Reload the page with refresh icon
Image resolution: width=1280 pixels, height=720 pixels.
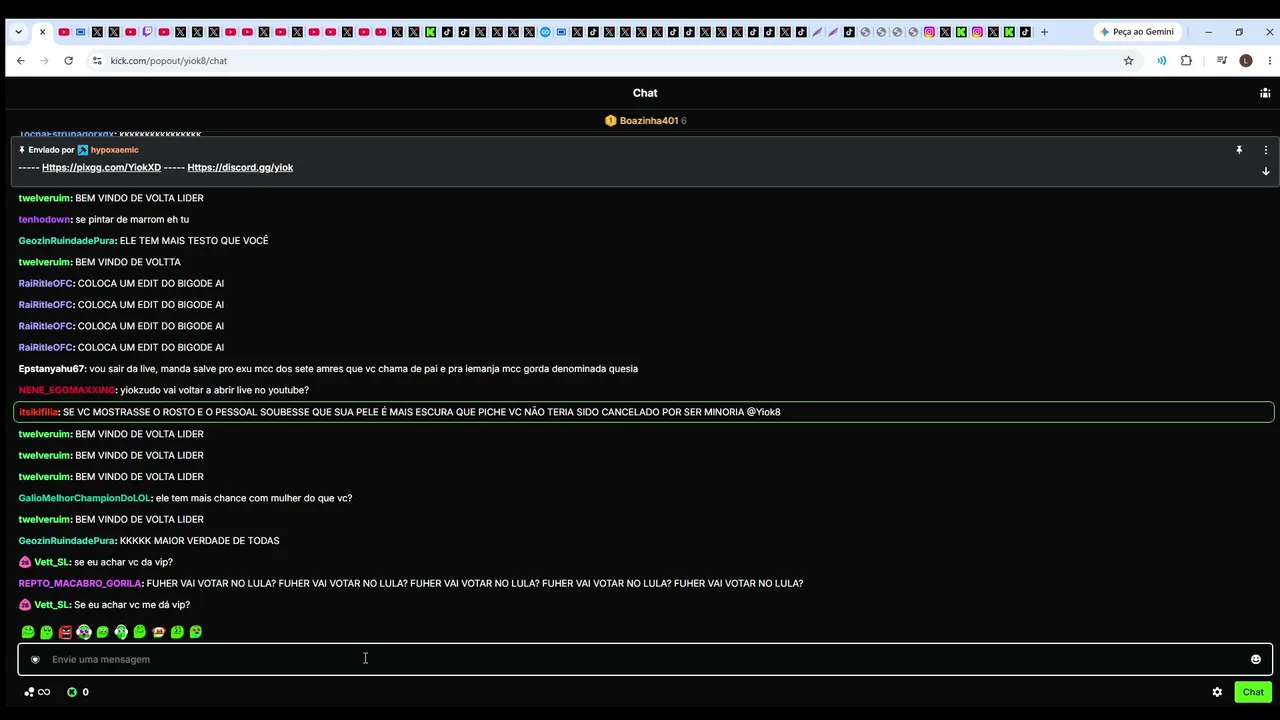68,61
